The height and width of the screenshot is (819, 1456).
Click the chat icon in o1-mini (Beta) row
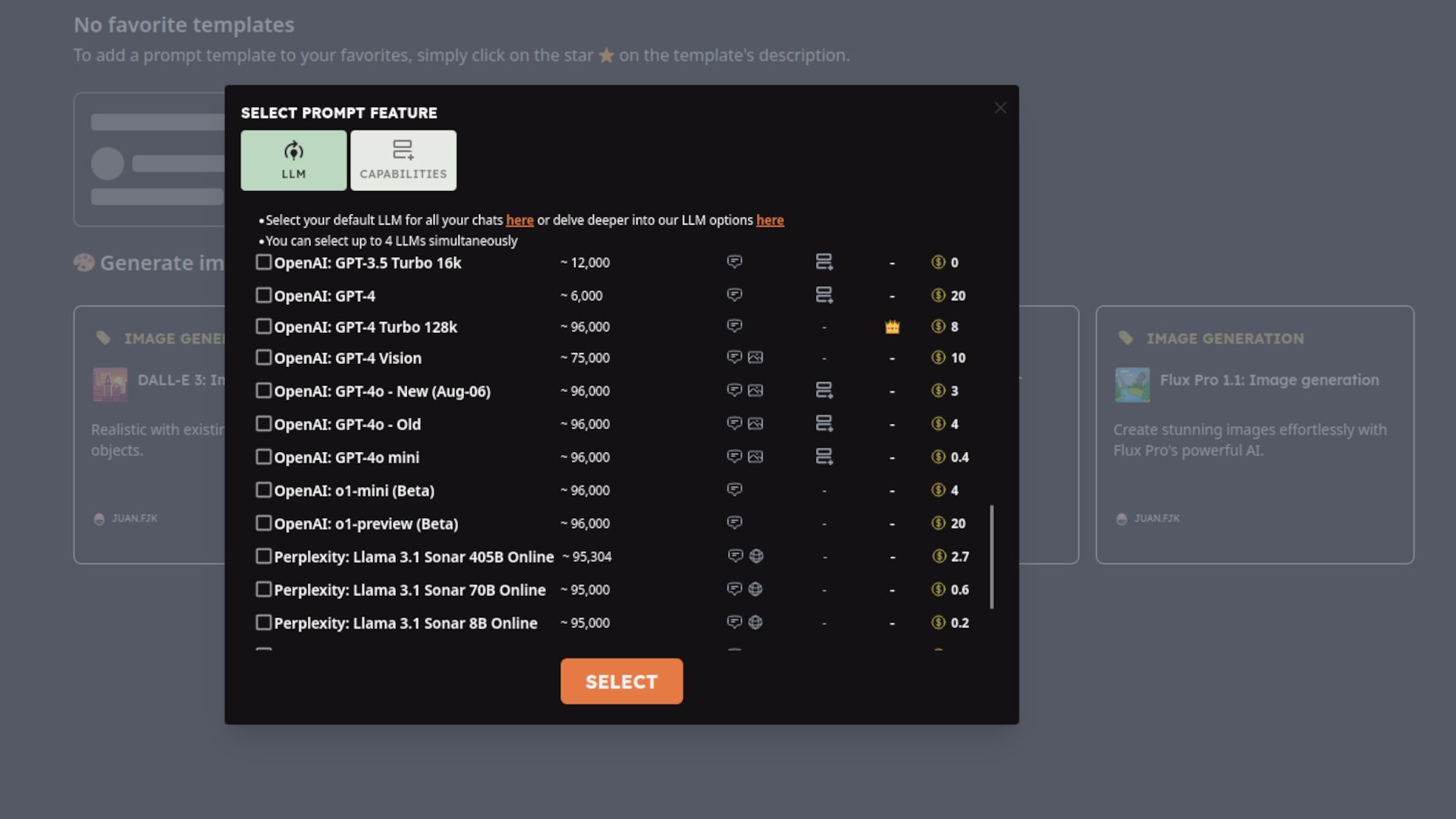click(734, 490)
